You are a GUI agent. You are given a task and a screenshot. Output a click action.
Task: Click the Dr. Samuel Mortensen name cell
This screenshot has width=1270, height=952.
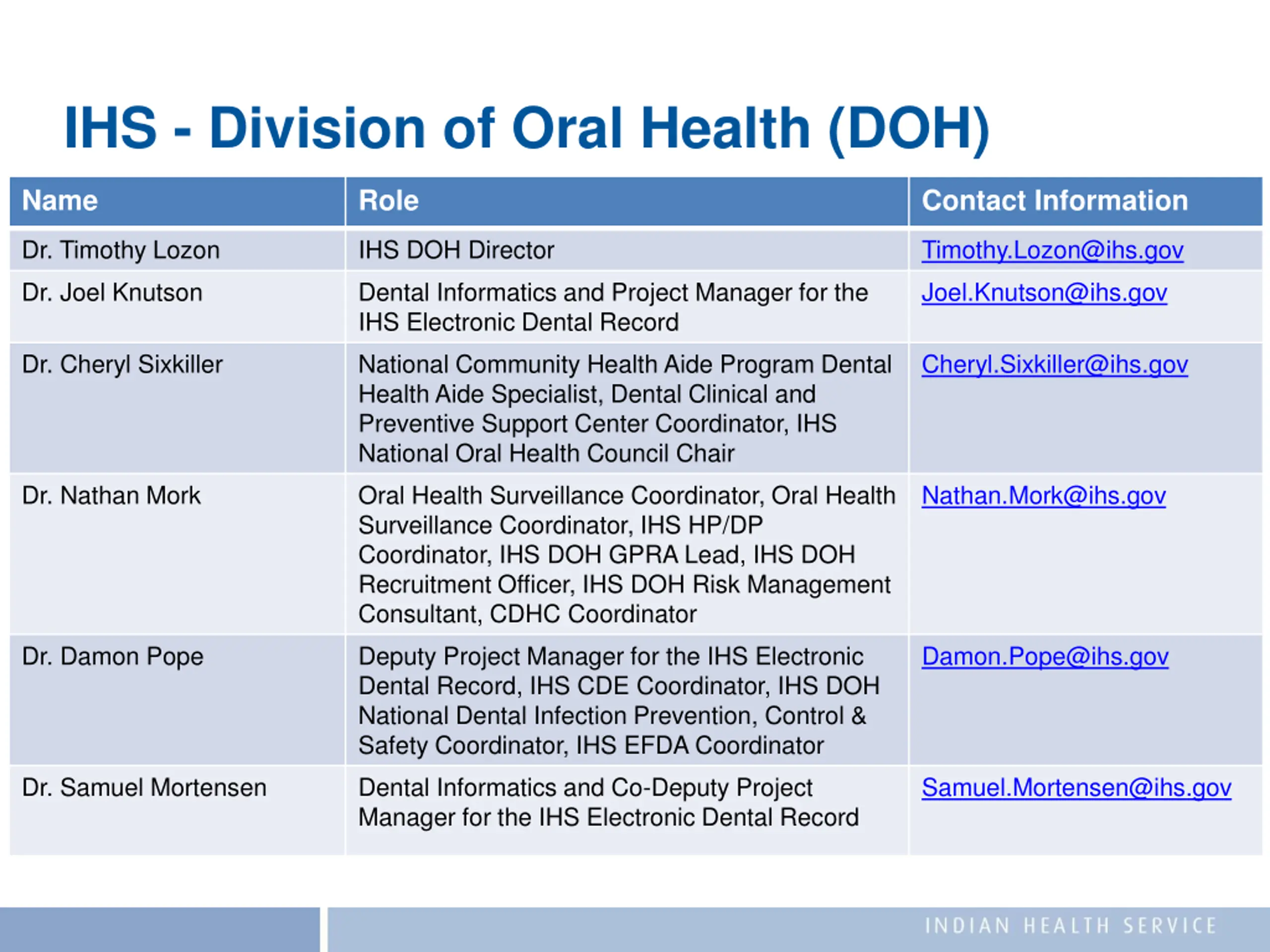click(x=178, y=811)
